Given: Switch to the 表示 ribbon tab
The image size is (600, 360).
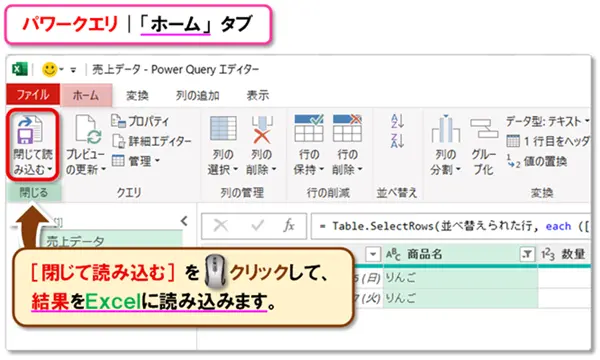Looking at the screenshot, I should pos(258,95).
